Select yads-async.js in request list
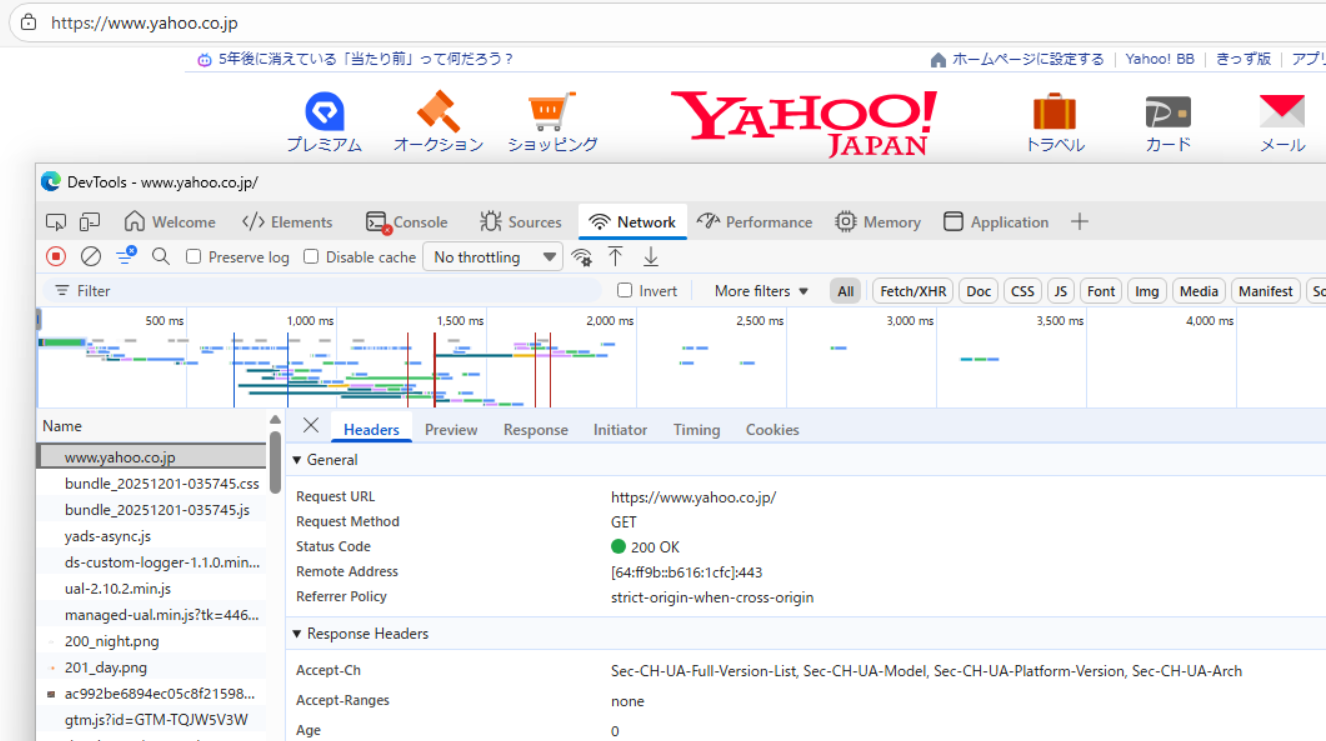The height and width of the screenshot is (741, 1326). click(108, 536)
